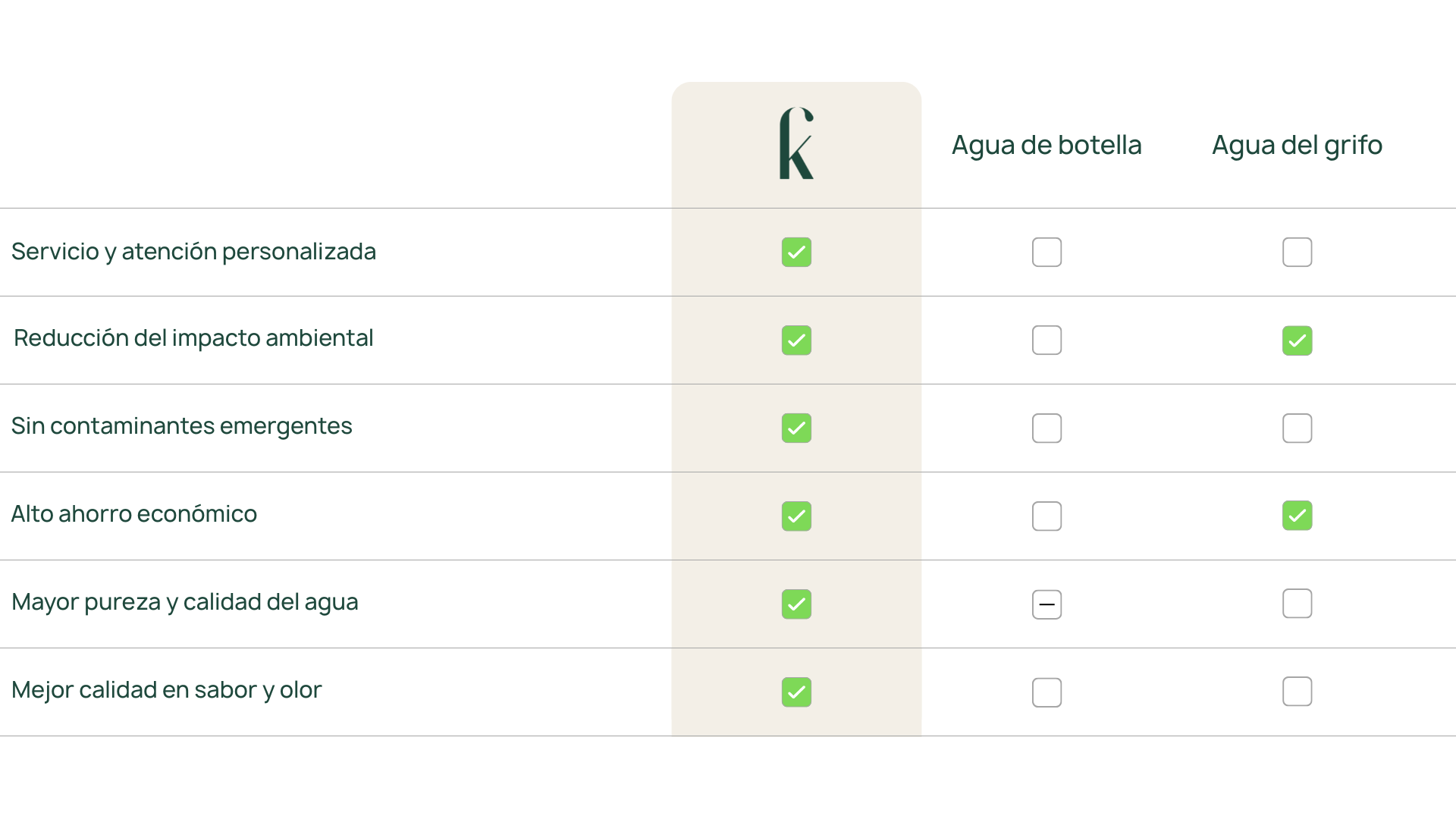Click the Mejor calidad en sabor y olor label

coord(167,690)
